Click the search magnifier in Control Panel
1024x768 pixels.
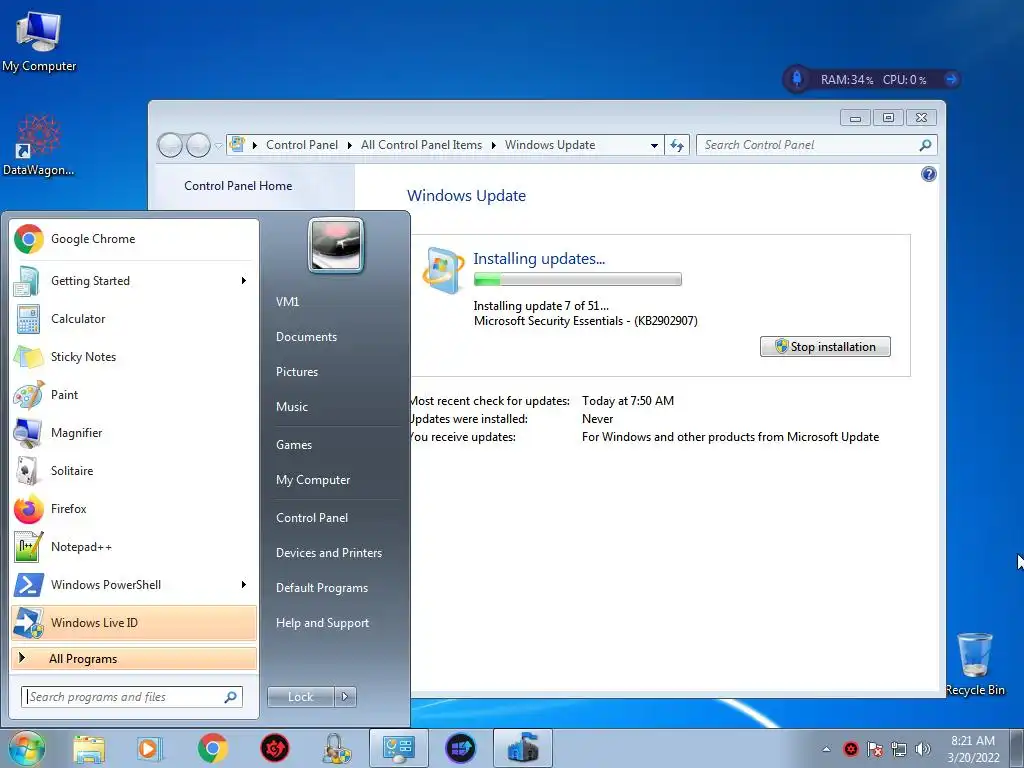925,145
